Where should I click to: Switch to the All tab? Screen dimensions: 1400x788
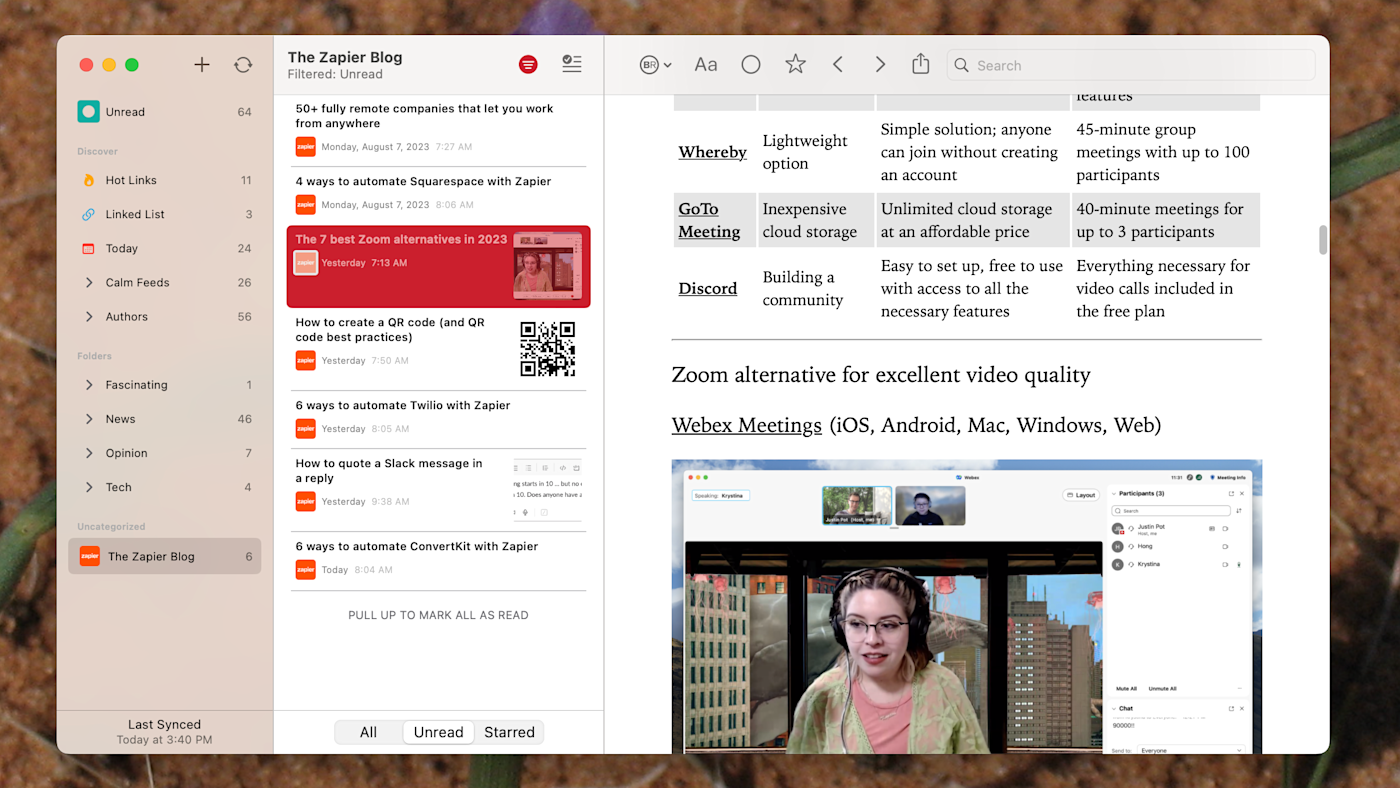[x=368, y=732]
